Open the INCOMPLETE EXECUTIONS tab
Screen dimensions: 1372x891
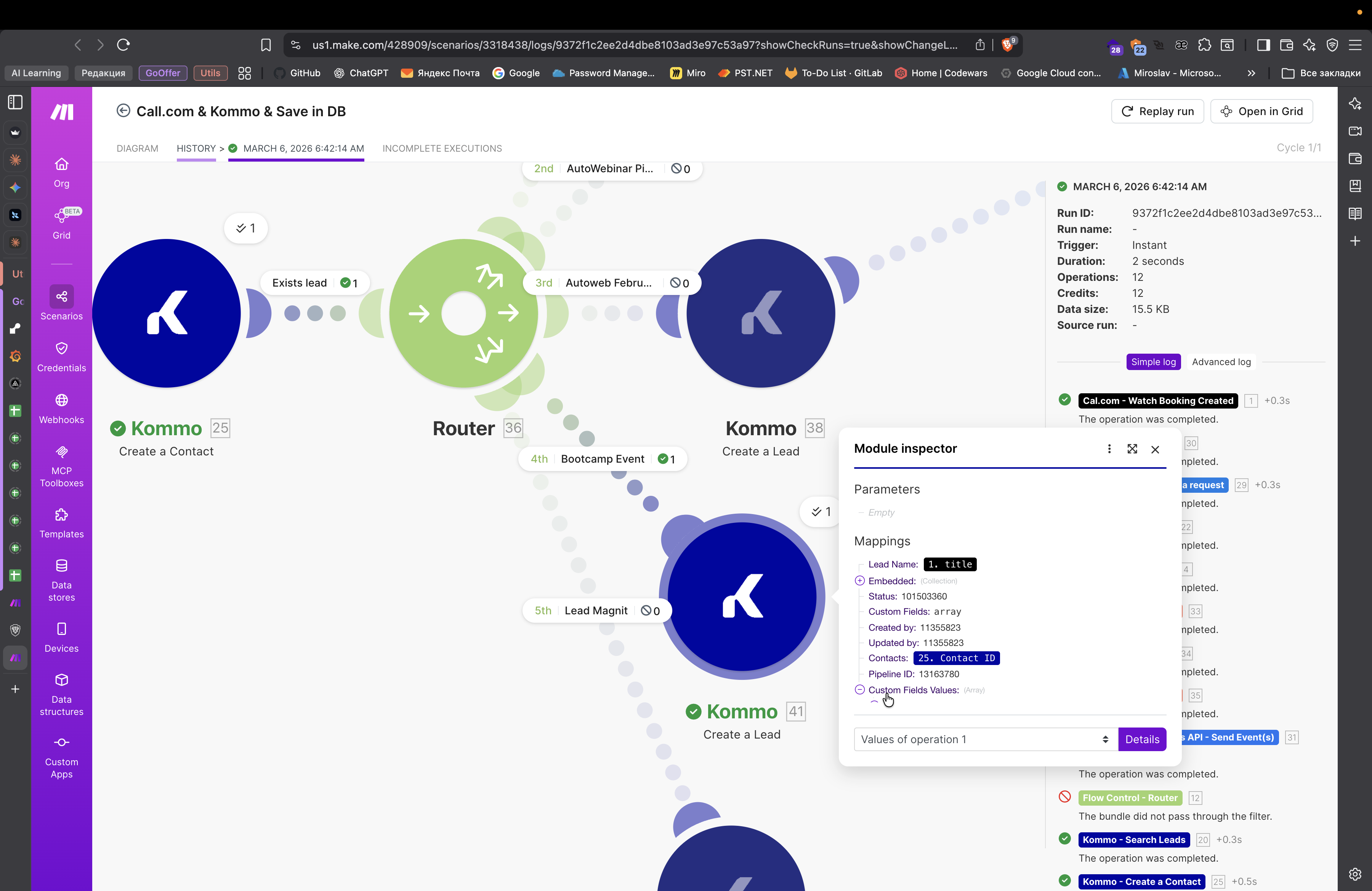442,149
